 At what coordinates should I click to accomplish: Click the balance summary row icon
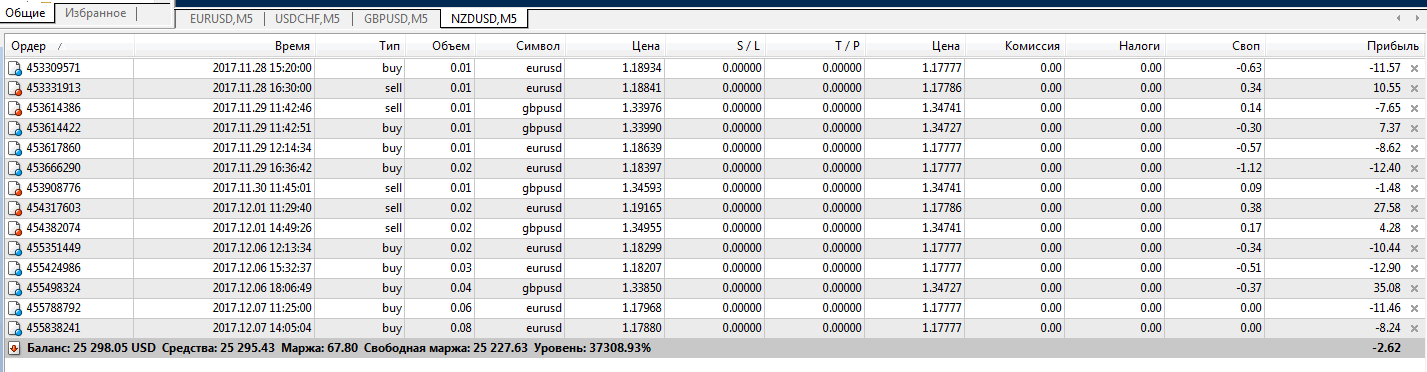[14, 348]
